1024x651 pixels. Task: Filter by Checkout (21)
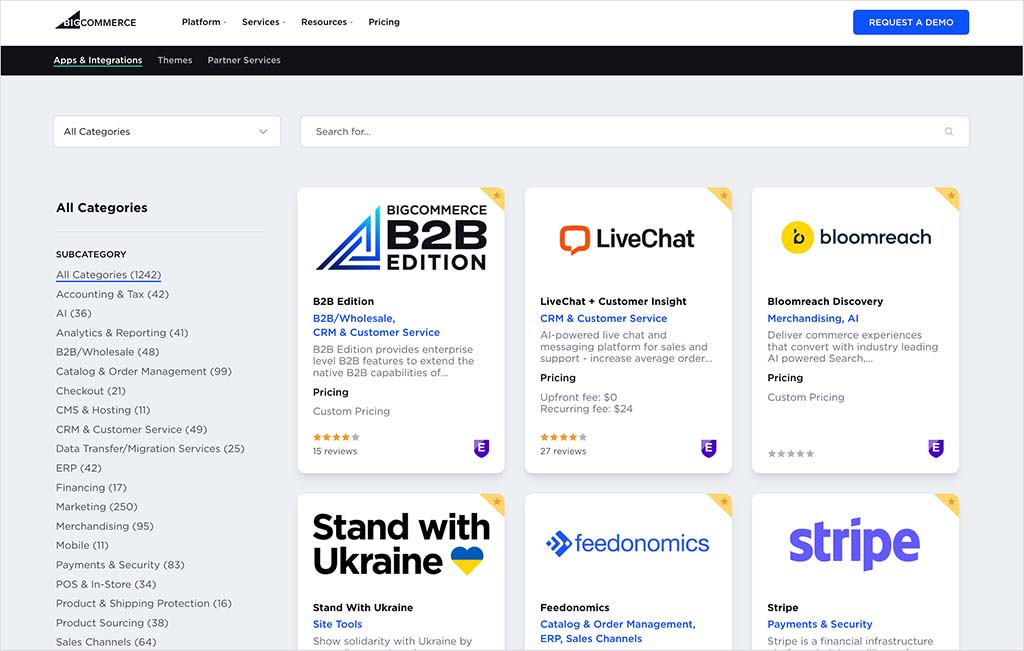coord(91,390)
